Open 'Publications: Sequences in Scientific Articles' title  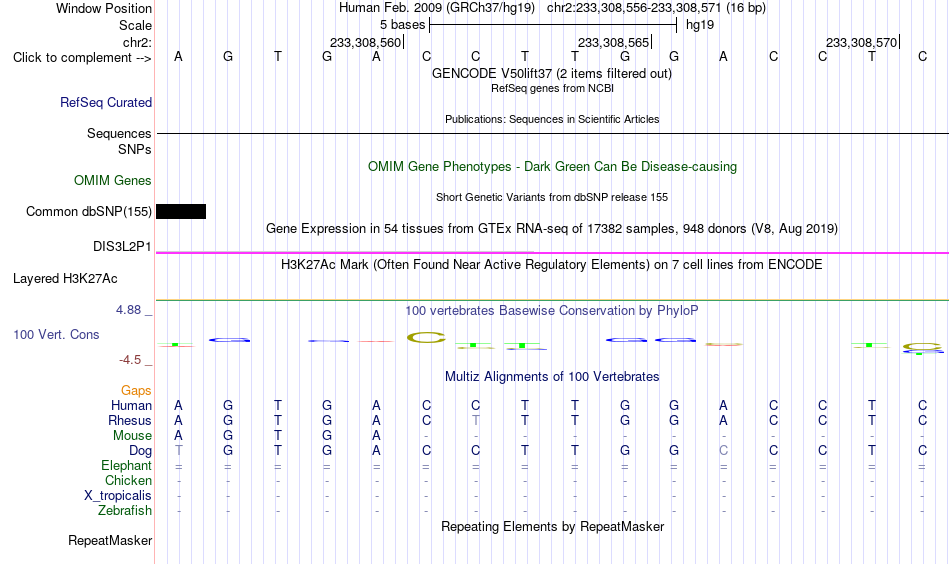tap(552, 119)
